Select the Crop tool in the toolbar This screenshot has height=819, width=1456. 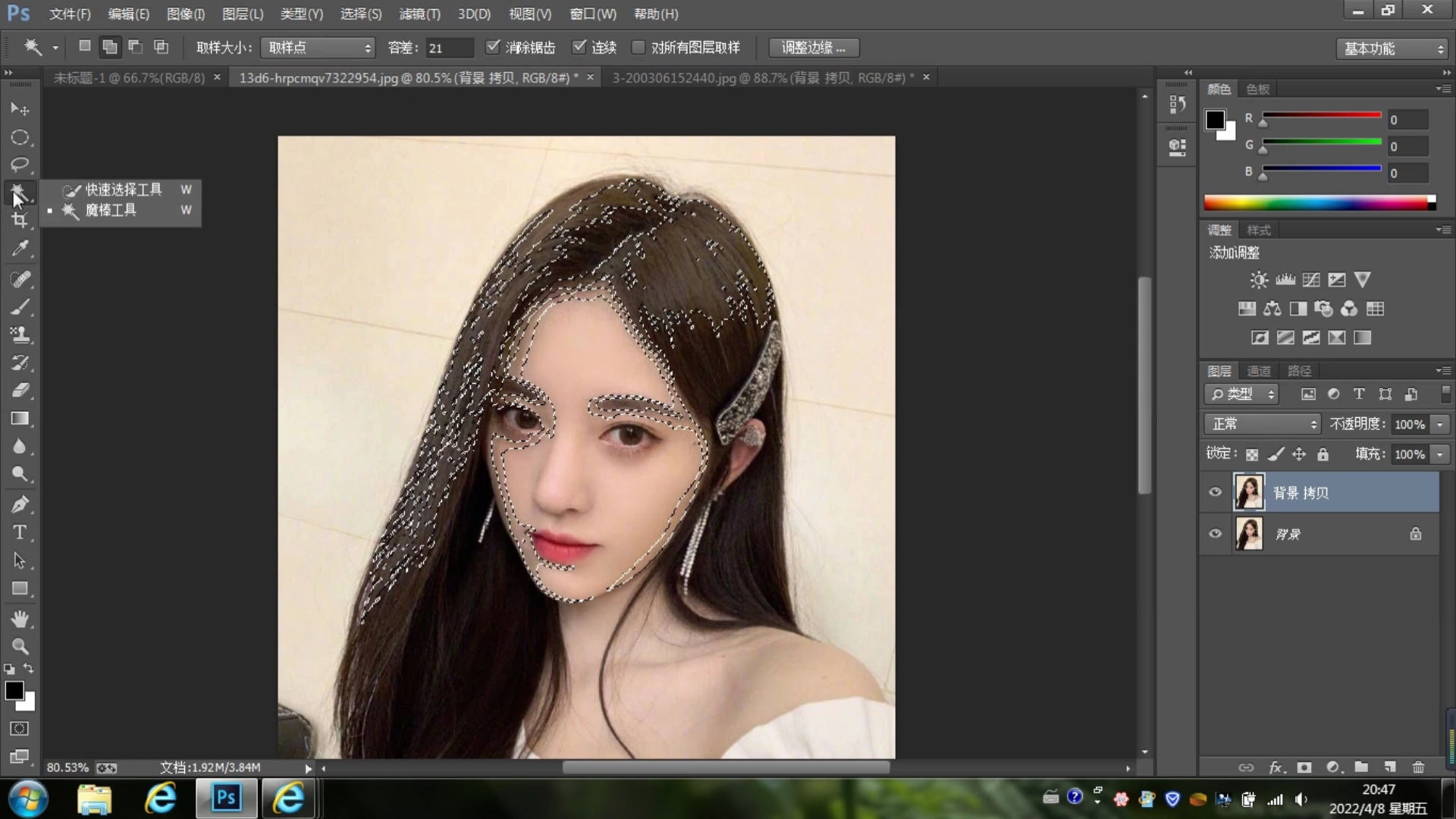click(20, 221)
